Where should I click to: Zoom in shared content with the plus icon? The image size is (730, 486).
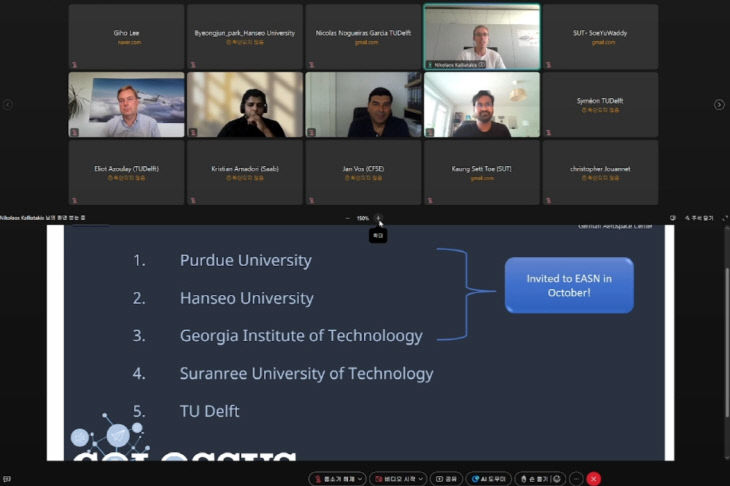click(x=378, y=218)
